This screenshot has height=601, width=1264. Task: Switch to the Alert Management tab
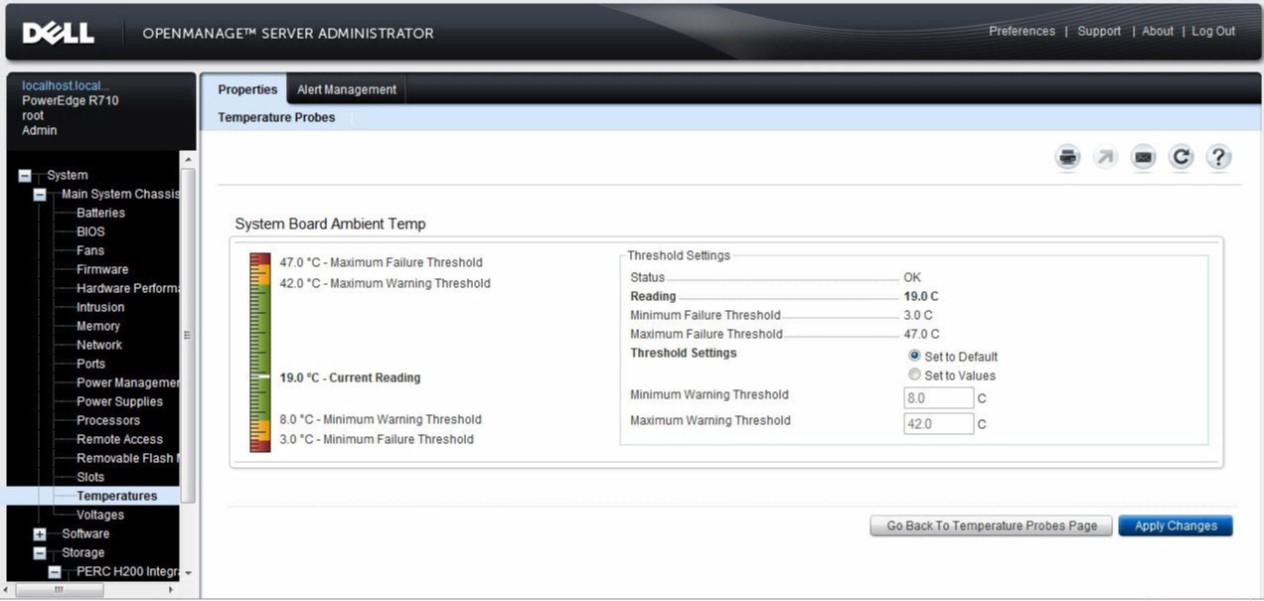point(346,90)
